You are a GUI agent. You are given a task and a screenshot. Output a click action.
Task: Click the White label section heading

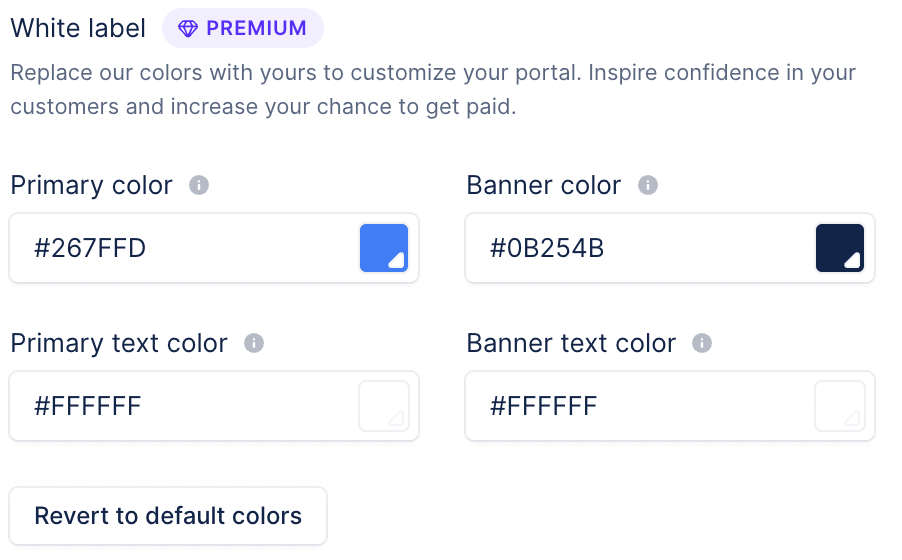pyautogui.click(x=78, y=29)
